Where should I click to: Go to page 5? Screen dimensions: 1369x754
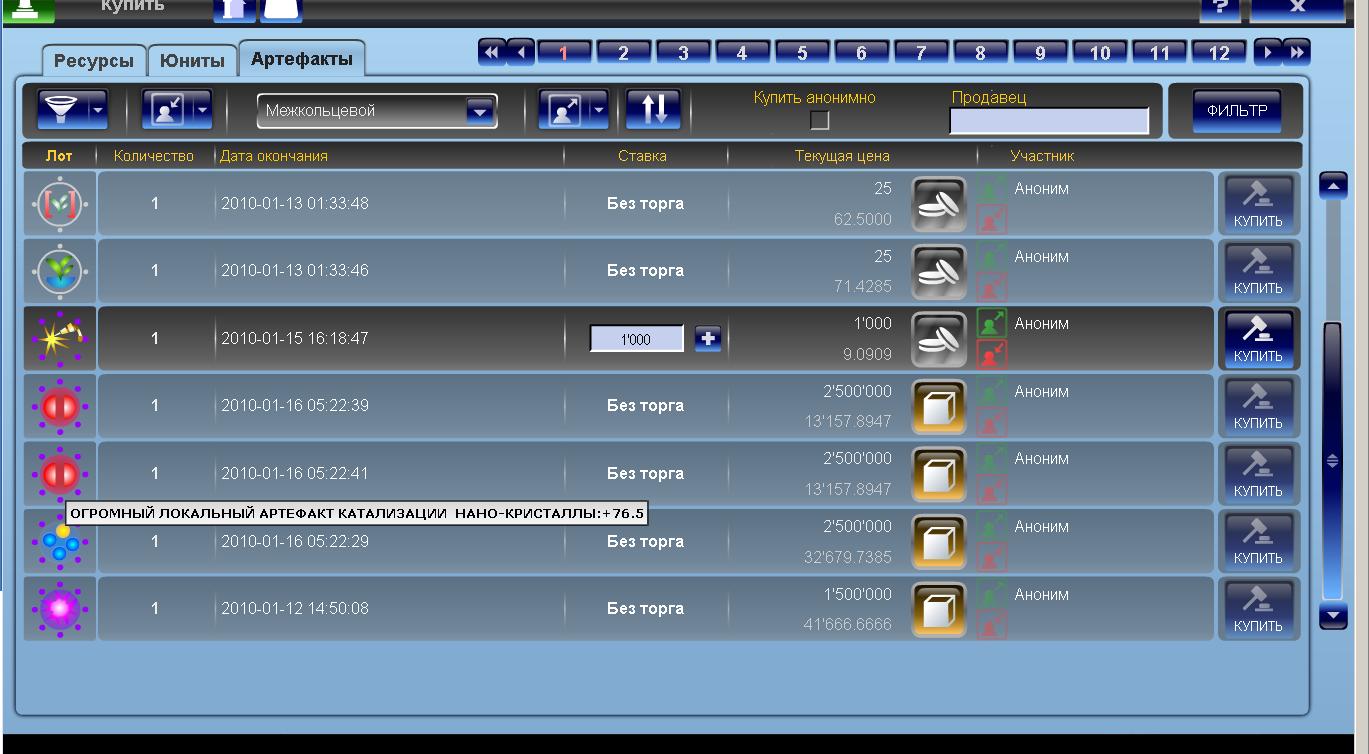[803, 53]
